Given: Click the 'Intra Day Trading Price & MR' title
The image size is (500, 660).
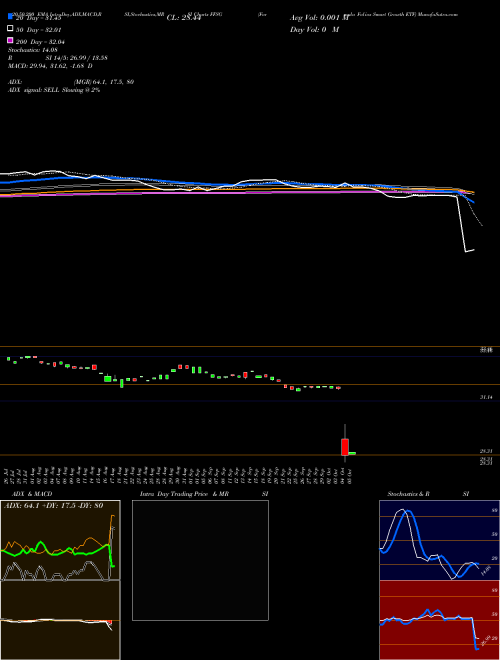Looking at the screenshot, I should coord(184,494).
